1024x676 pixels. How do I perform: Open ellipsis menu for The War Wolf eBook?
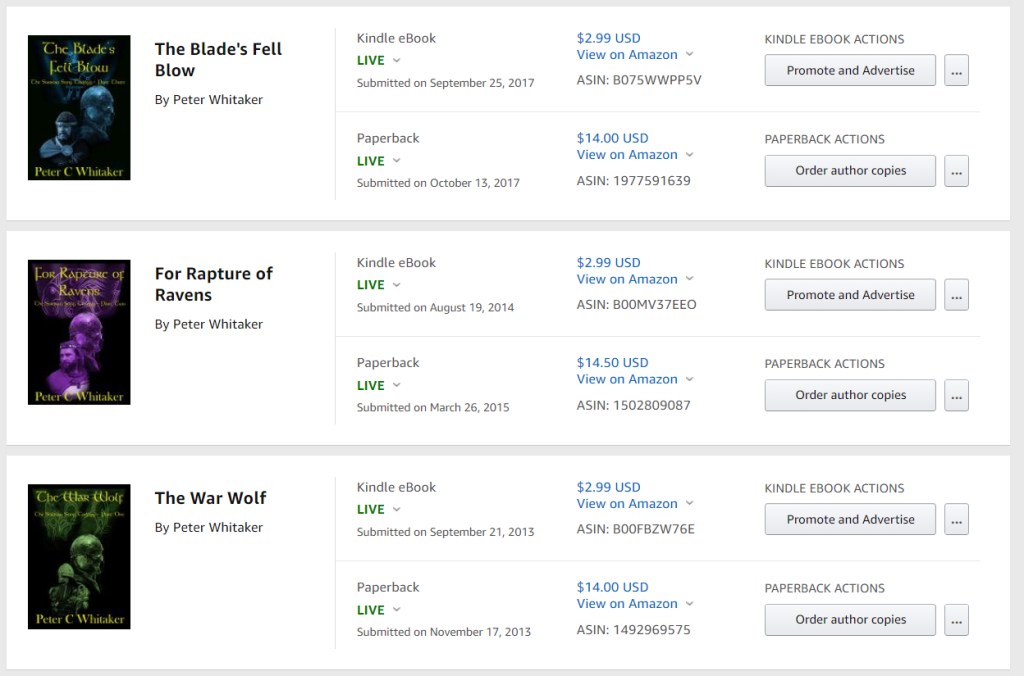[956, 520]
